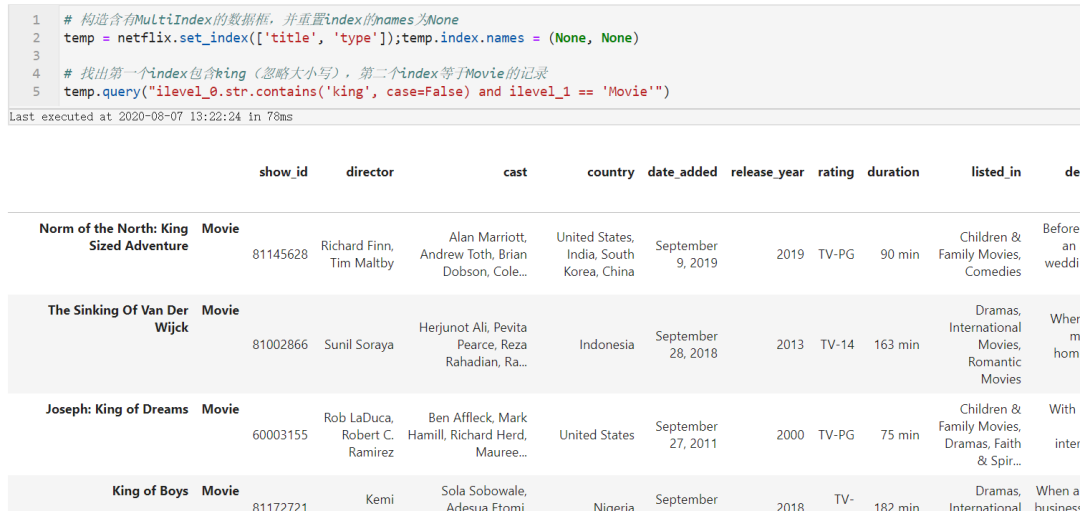Click the show_id column header

click(283, 172)
